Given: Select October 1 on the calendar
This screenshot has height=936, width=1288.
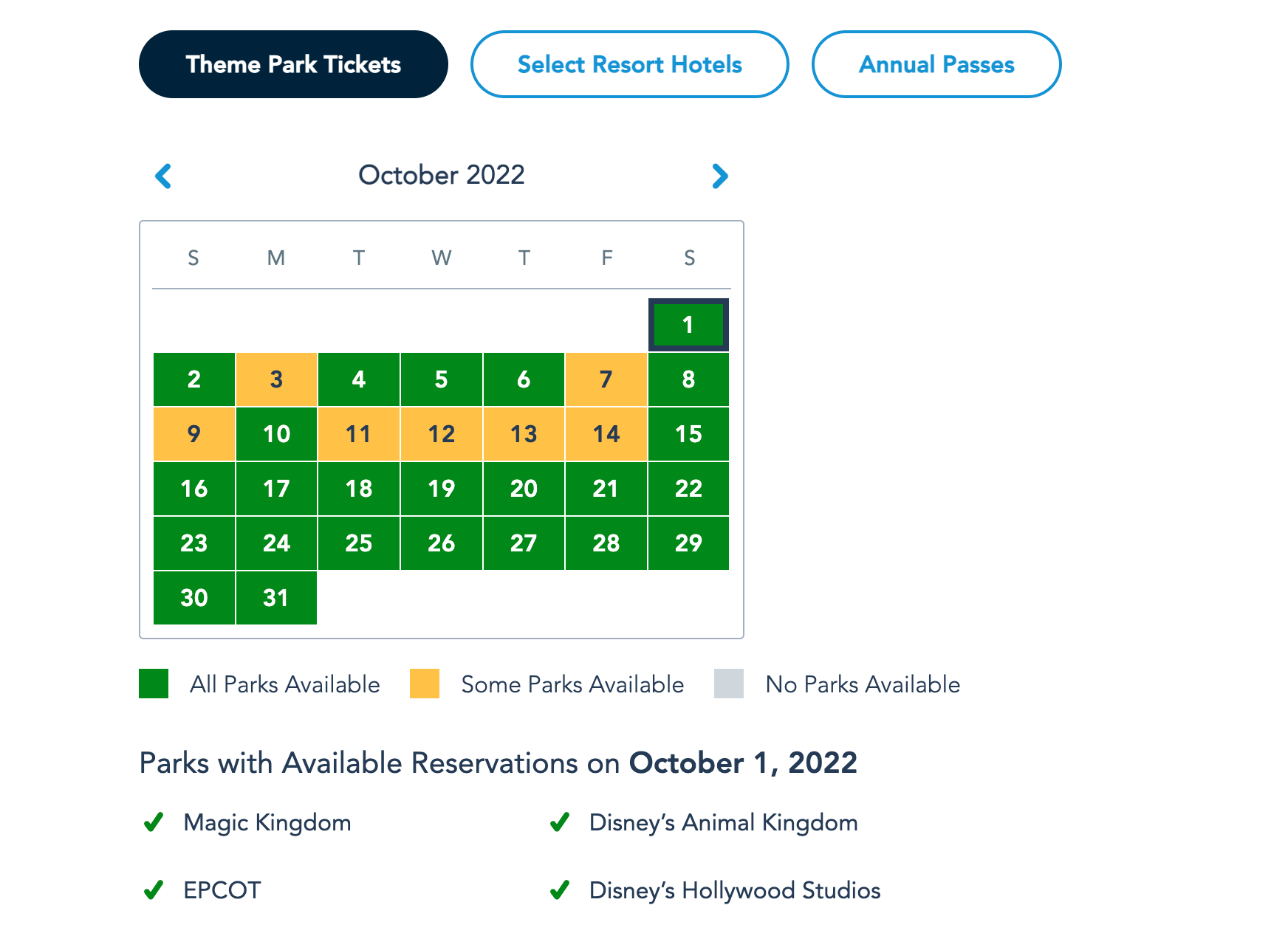Looking at the screenshot, I should tap(688, 325).
